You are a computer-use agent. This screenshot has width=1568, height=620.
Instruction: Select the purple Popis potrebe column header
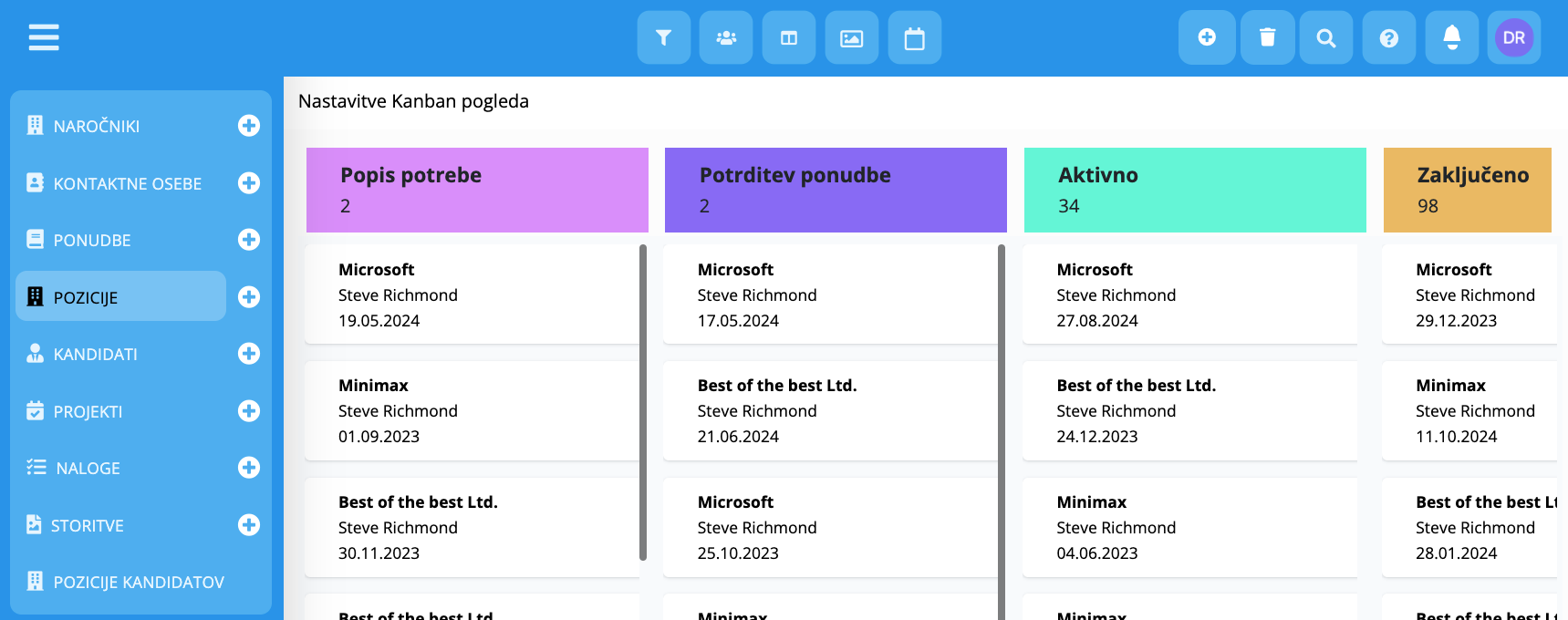[477, 190]
